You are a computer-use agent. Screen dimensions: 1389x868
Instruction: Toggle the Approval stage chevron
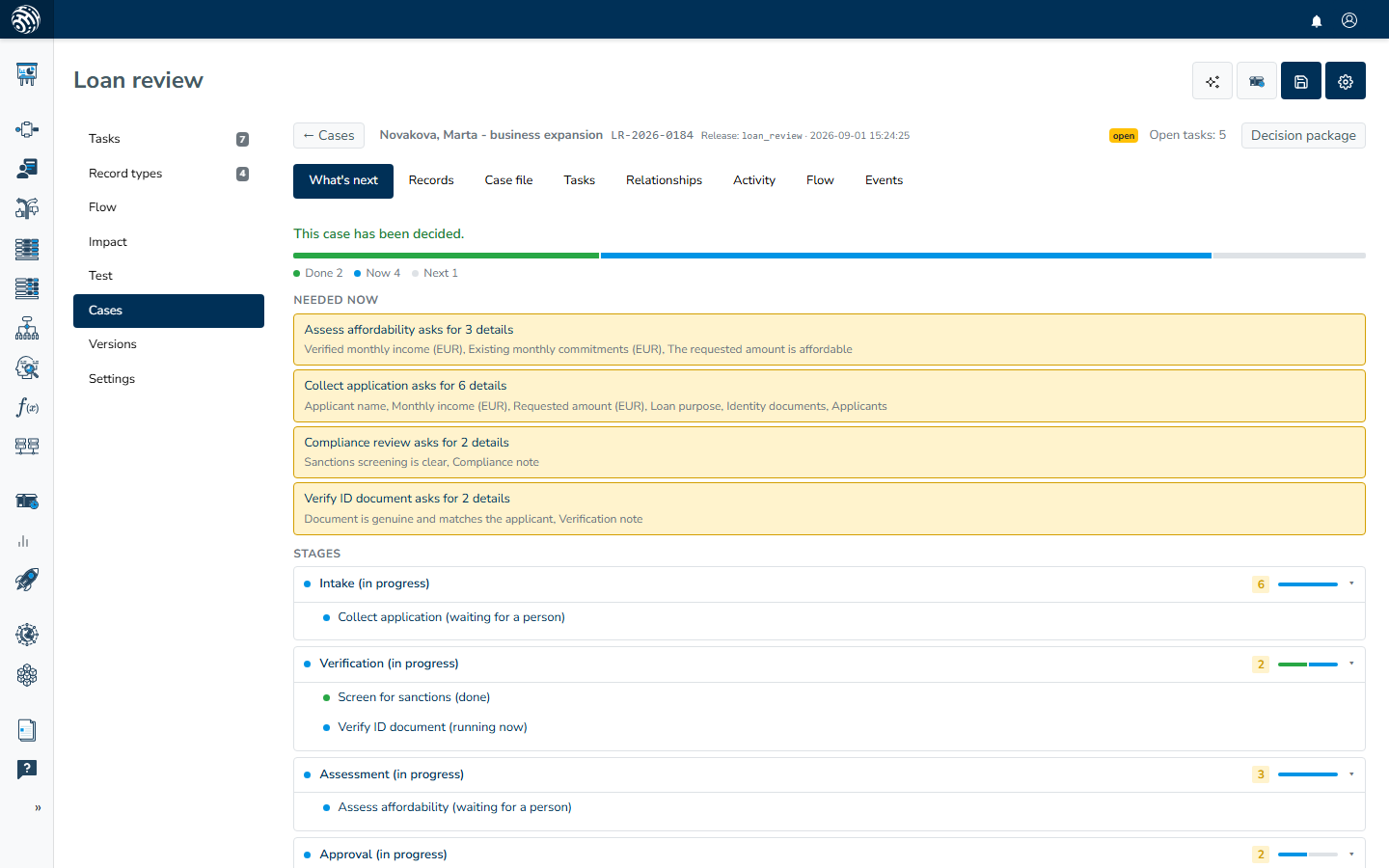click(x=1351, y=854)
